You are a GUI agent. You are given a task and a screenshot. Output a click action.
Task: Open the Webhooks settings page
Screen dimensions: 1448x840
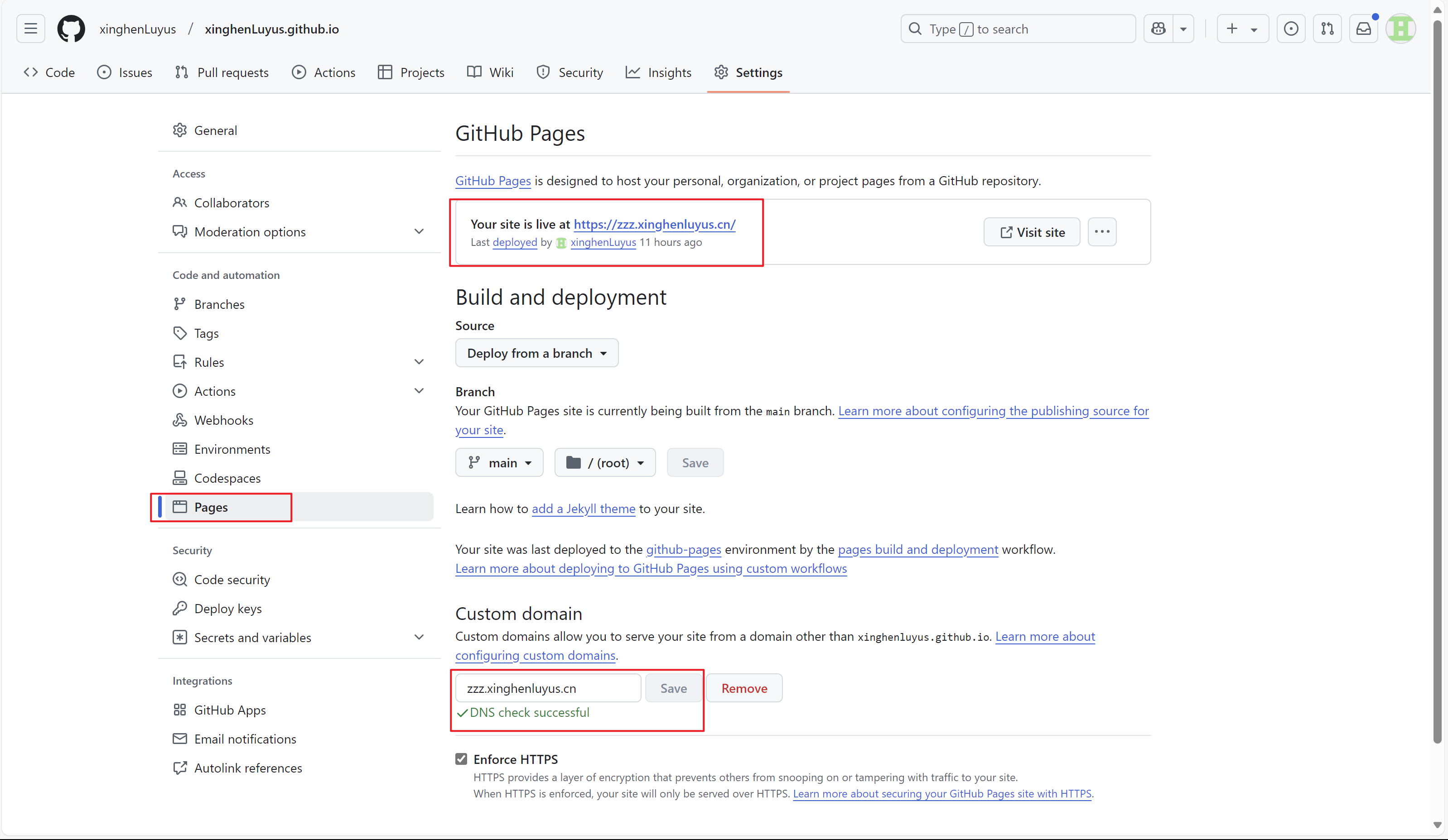(x=223, y=420)
